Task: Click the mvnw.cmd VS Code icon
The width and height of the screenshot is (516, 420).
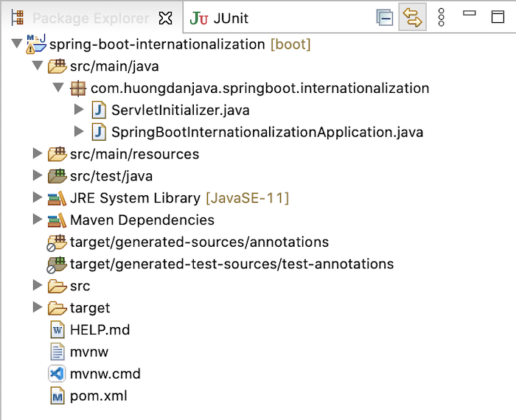Action: point(57,374)
